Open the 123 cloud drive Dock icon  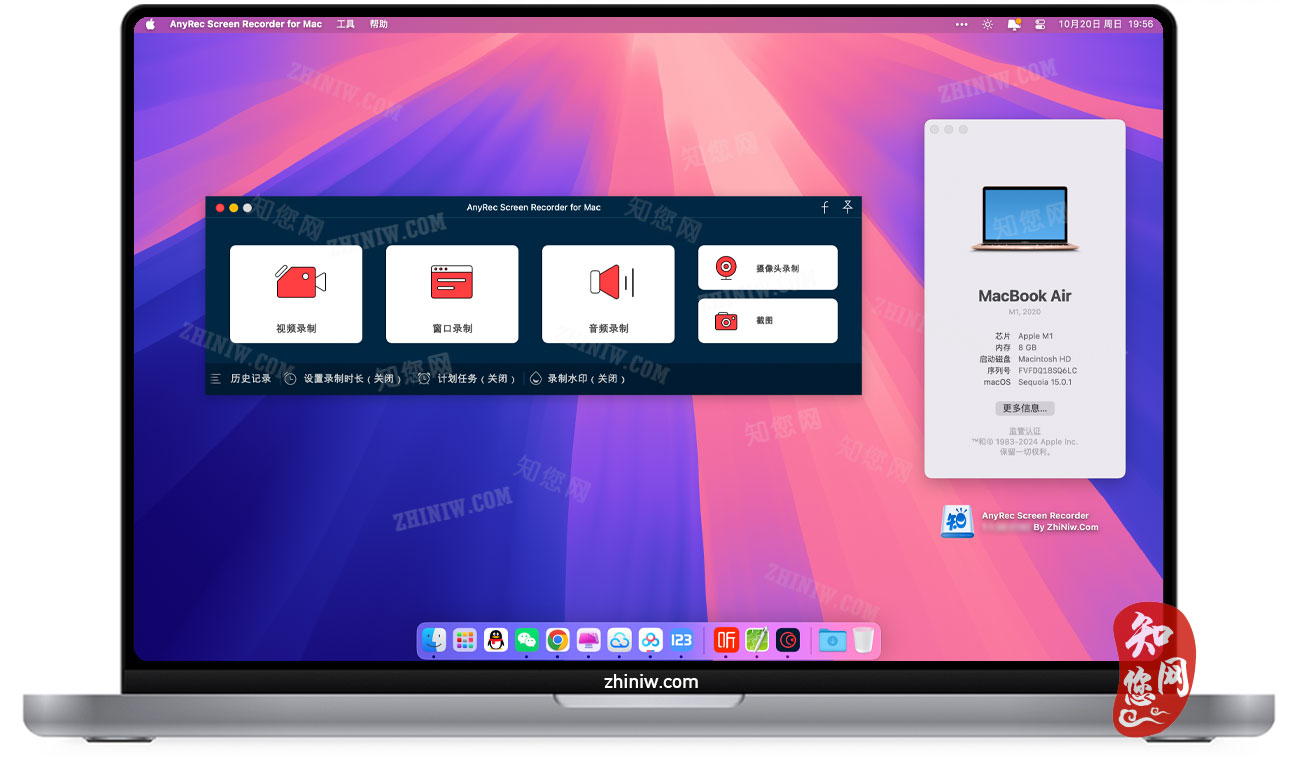tap(682, 640)
